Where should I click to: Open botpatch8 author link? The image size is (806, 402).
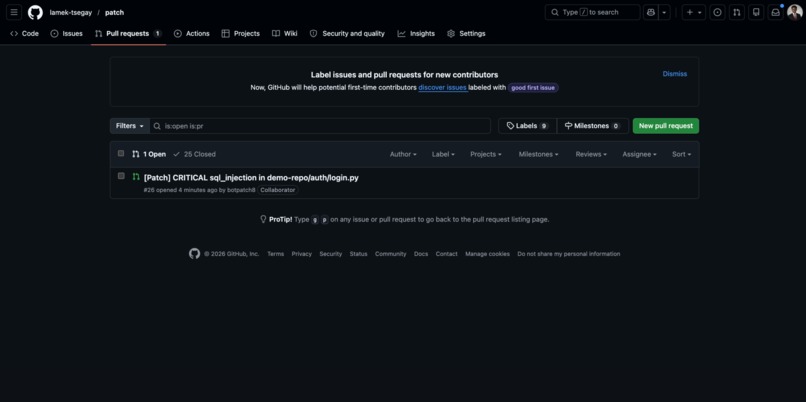click(x=241, y=190)
